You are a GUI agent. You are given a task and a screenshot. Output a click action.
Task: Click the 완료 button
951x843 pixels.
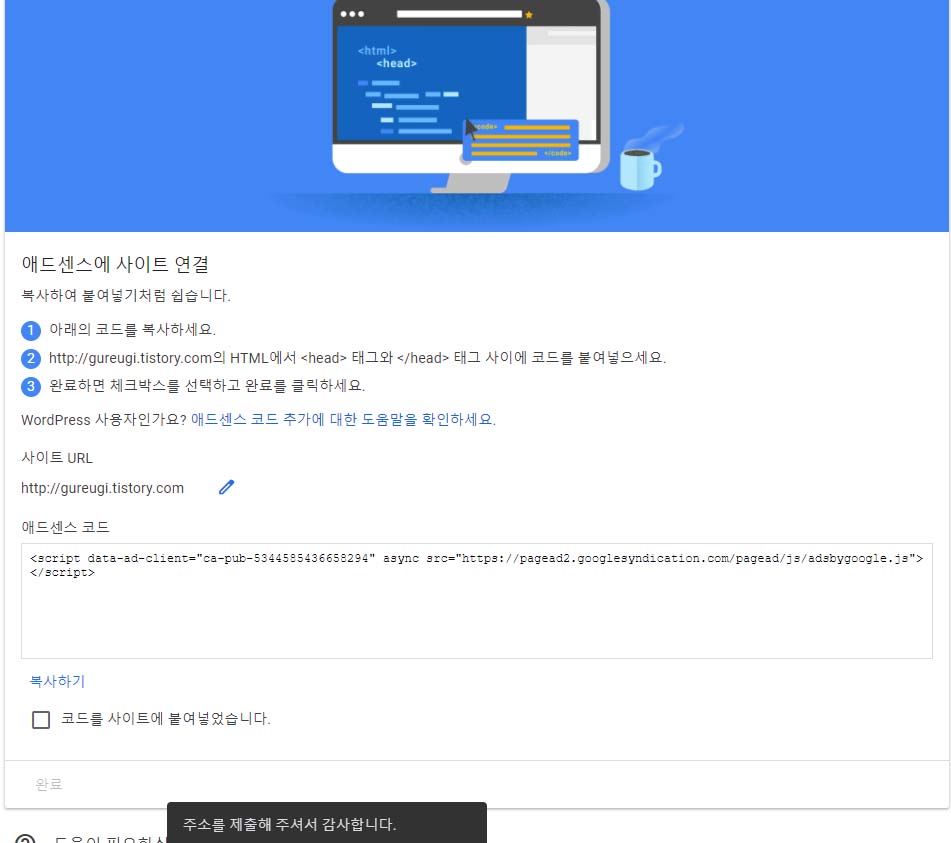(x=49, y=784)
